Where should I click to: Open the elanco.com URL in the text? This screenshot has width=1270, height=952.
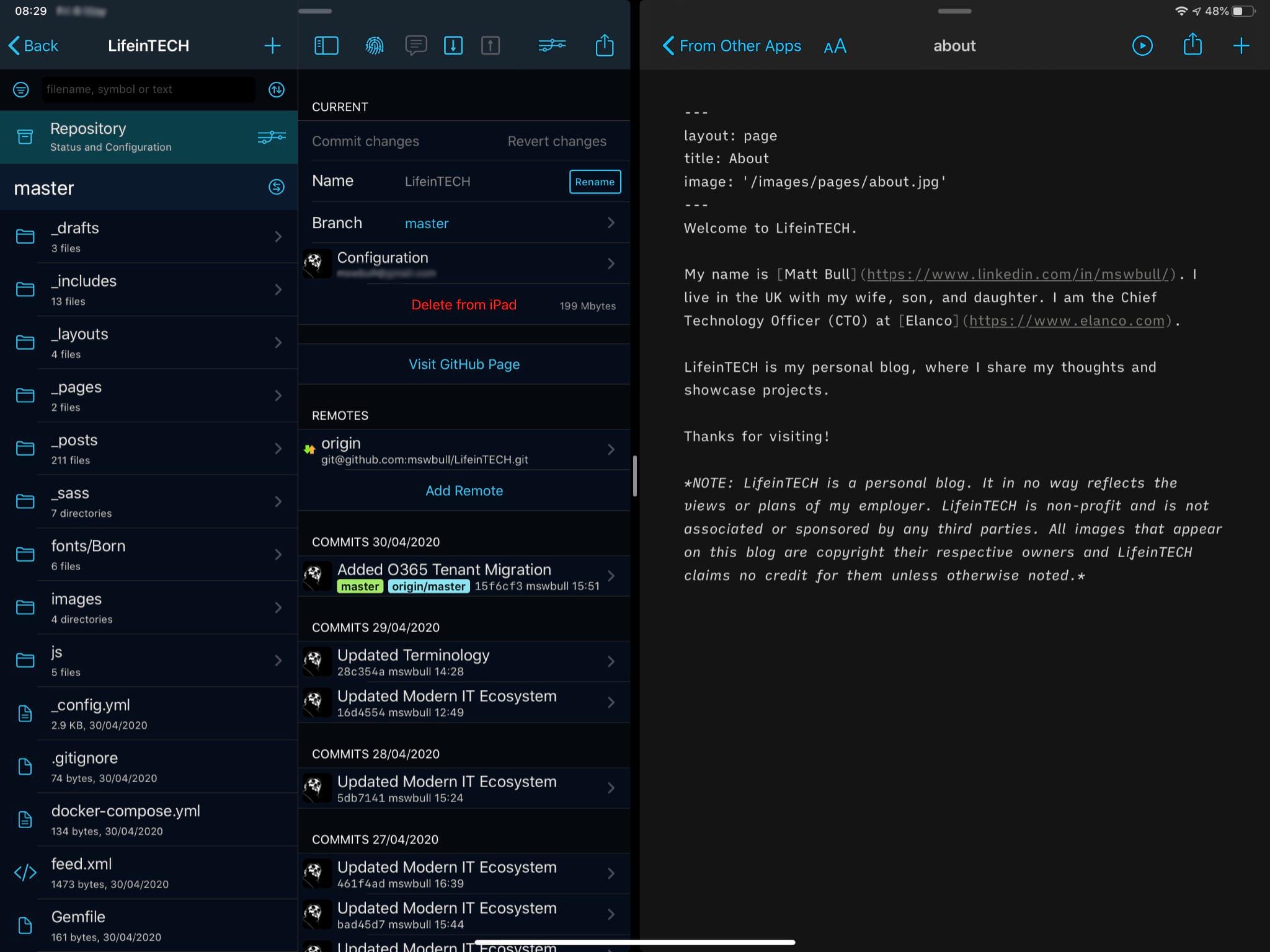[x=1067, y=320]
